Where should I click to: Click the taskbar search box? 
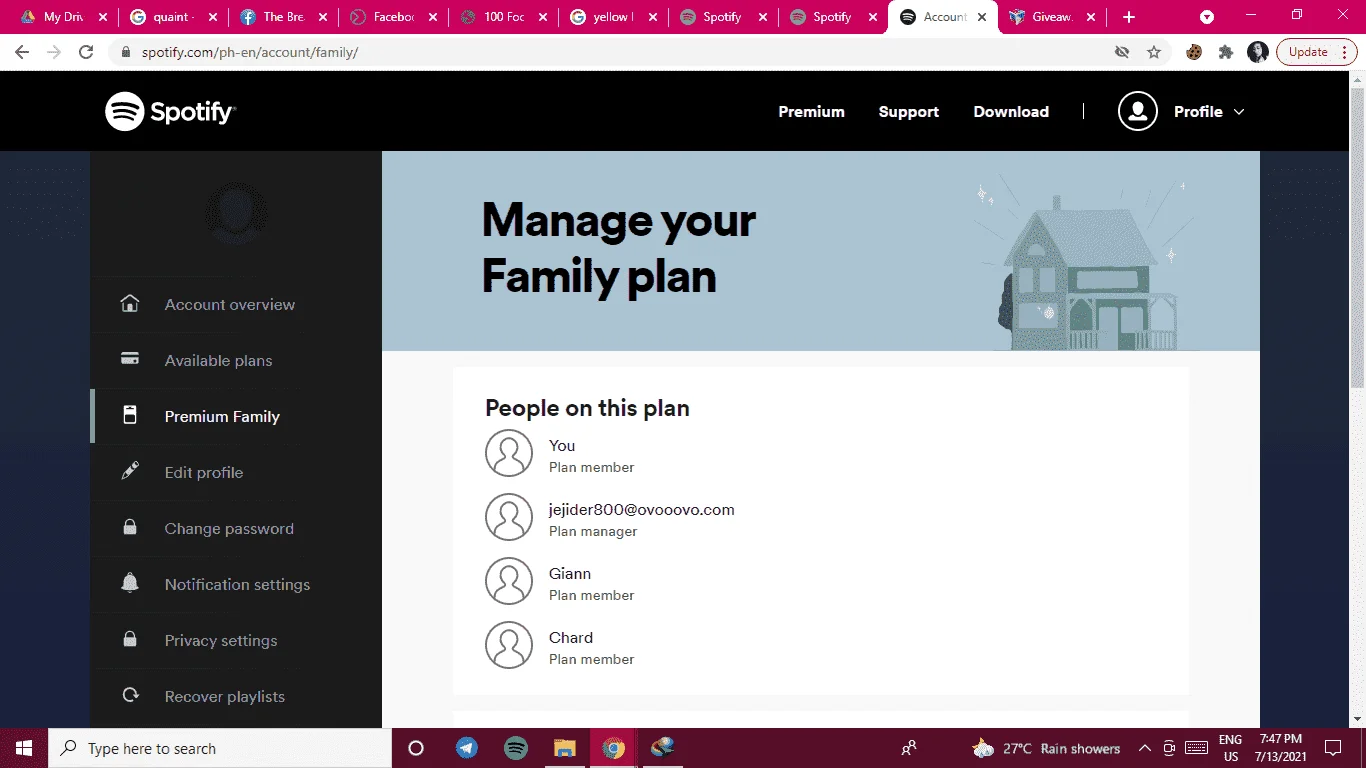tap(220, 748)
